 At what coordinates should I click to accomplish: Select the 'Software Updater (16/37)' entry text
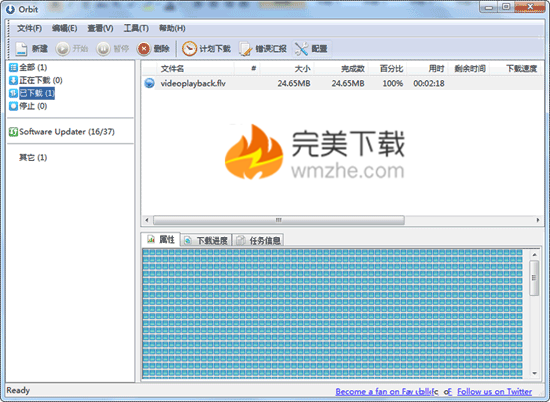67,132
